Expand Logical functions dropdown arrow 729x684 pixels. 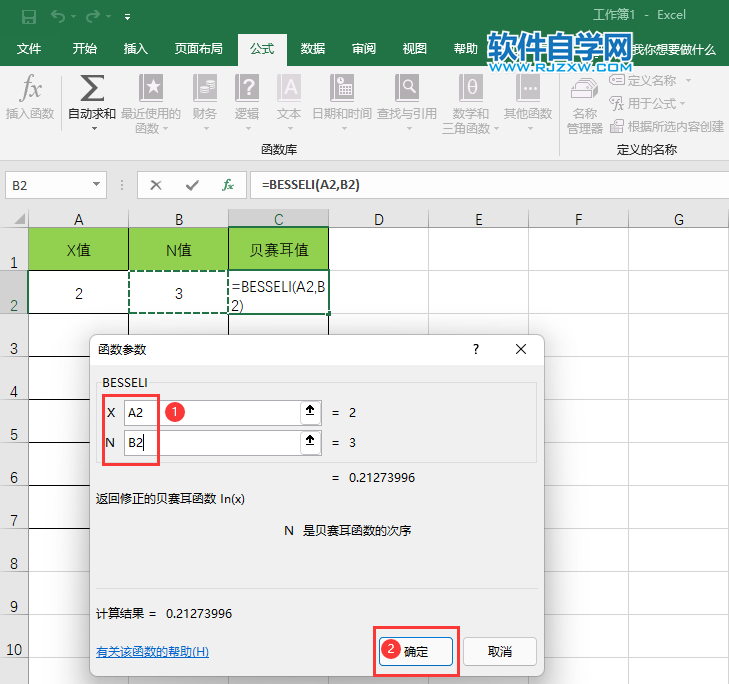pos(248,129)
